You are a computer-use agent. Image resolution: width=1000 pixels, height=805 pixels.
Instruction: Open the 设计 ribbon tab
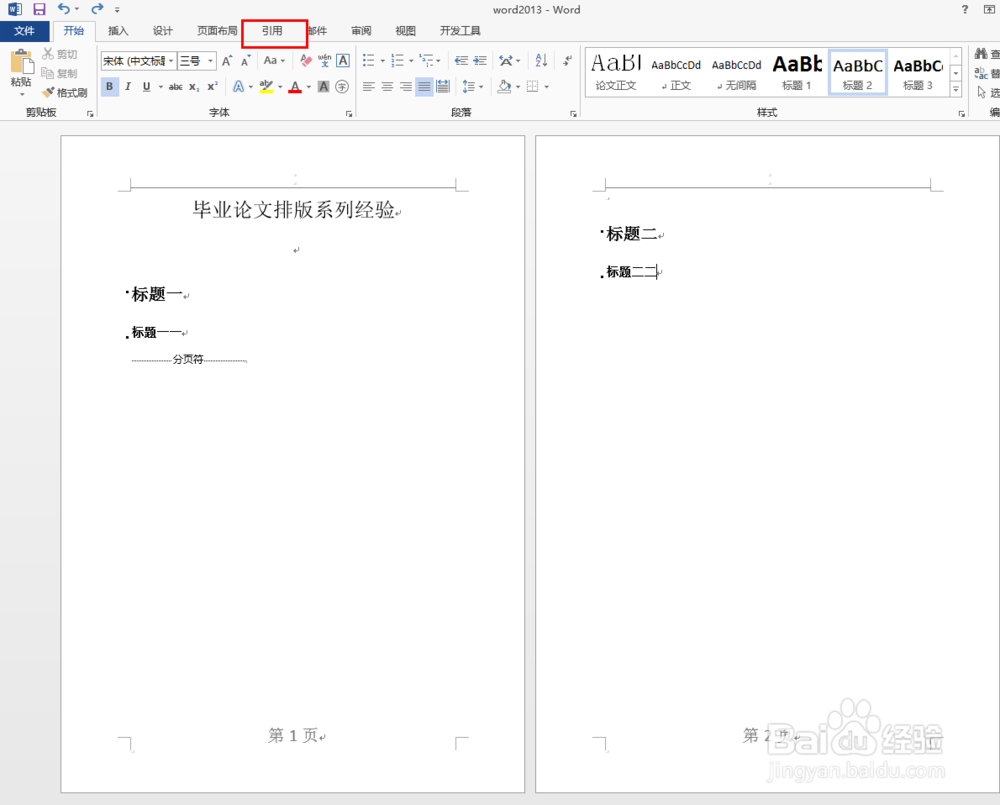[x=161, y=31]
